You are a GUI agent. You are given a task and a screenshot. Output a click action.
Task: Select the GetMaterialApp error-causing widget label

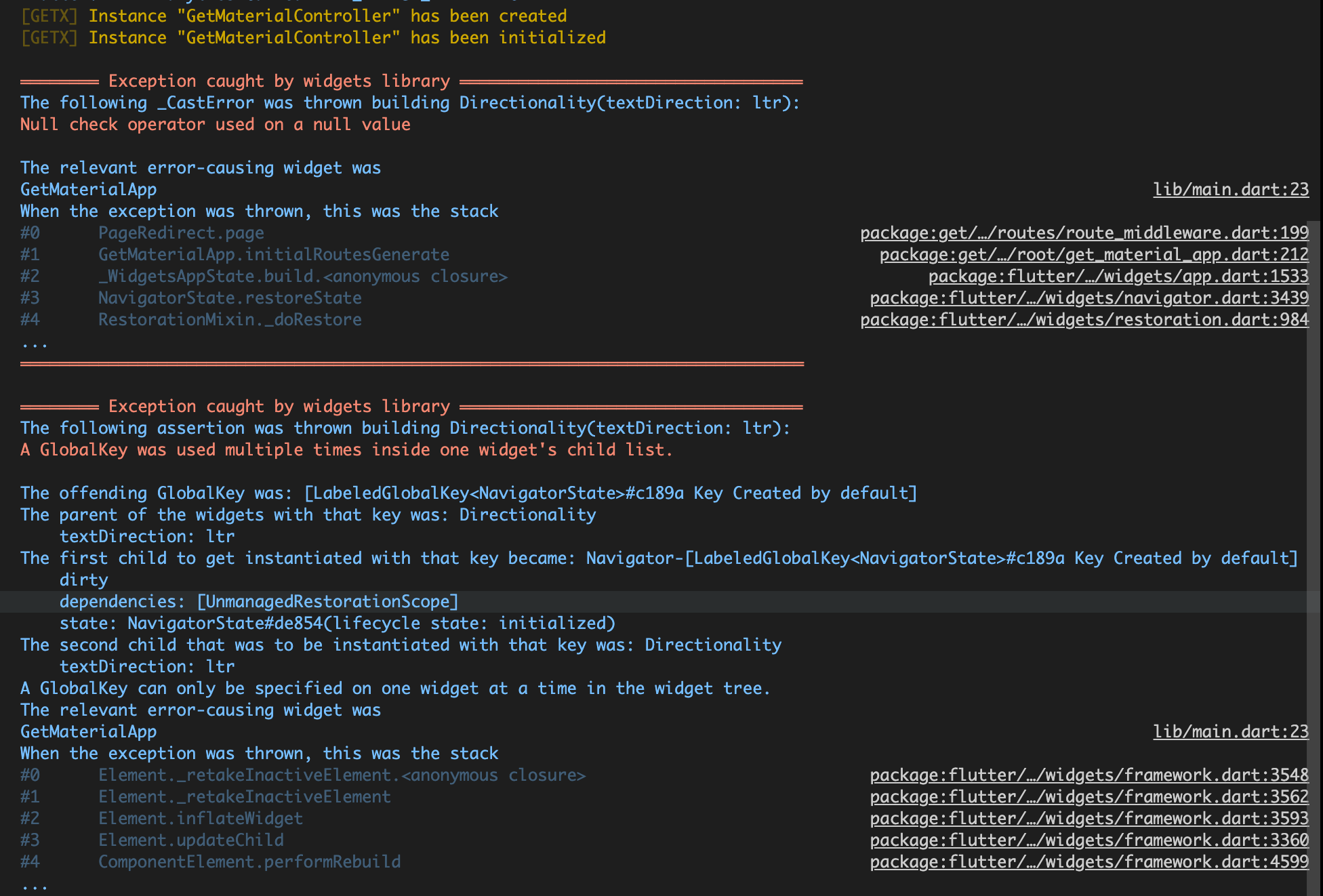click(x=87, y=189)
